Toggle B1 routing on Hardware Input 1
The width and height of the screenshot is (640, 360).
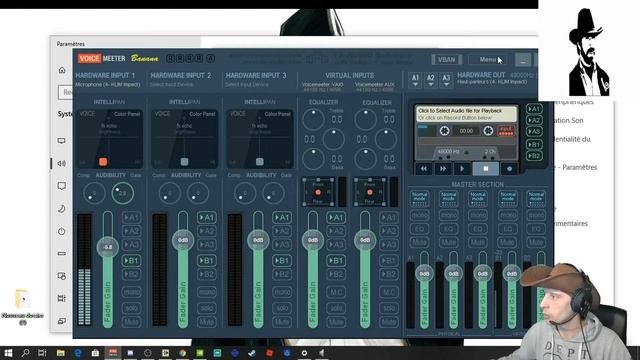(x=131, y=260)
